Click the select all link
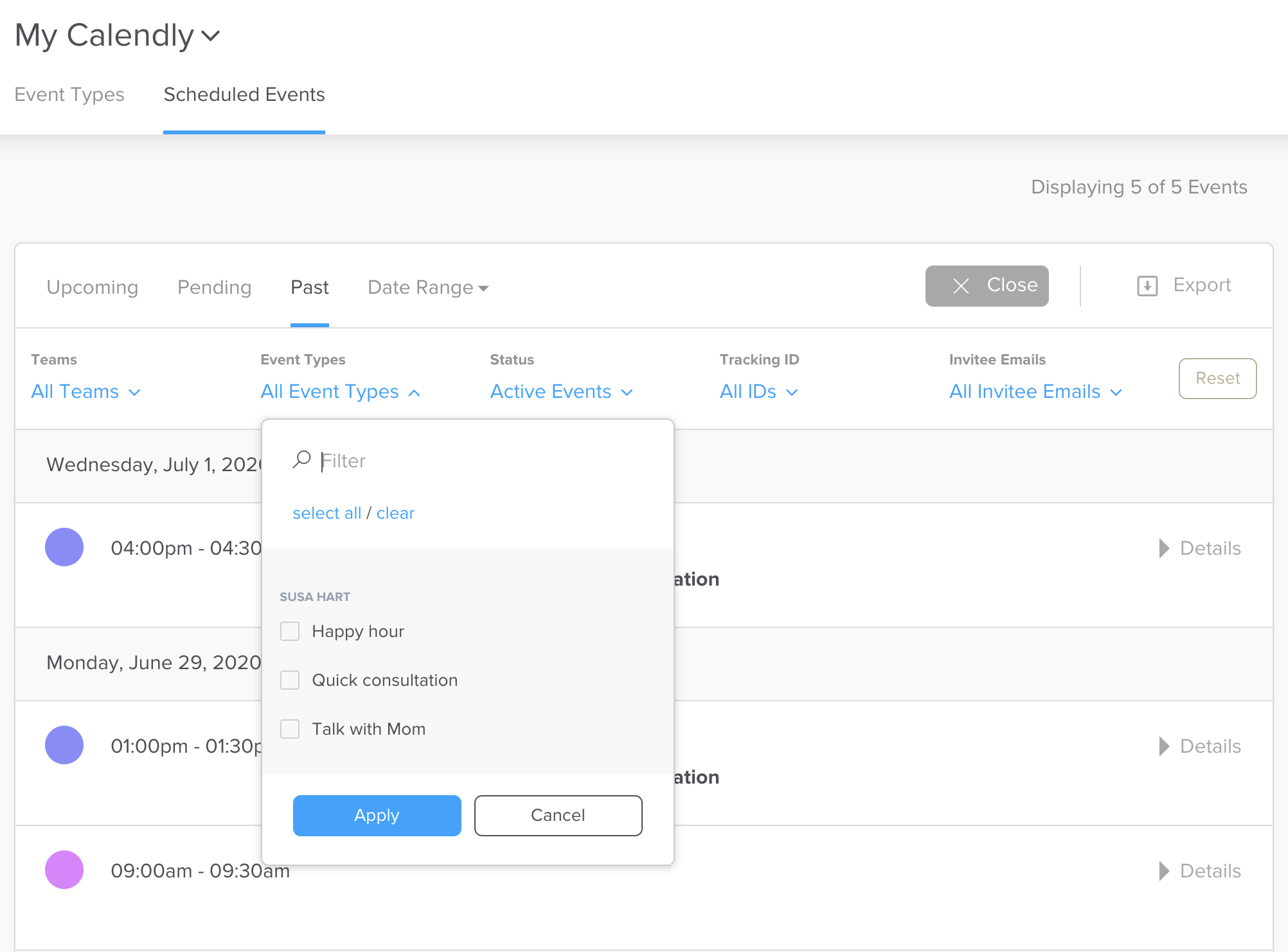 point(327,512)
